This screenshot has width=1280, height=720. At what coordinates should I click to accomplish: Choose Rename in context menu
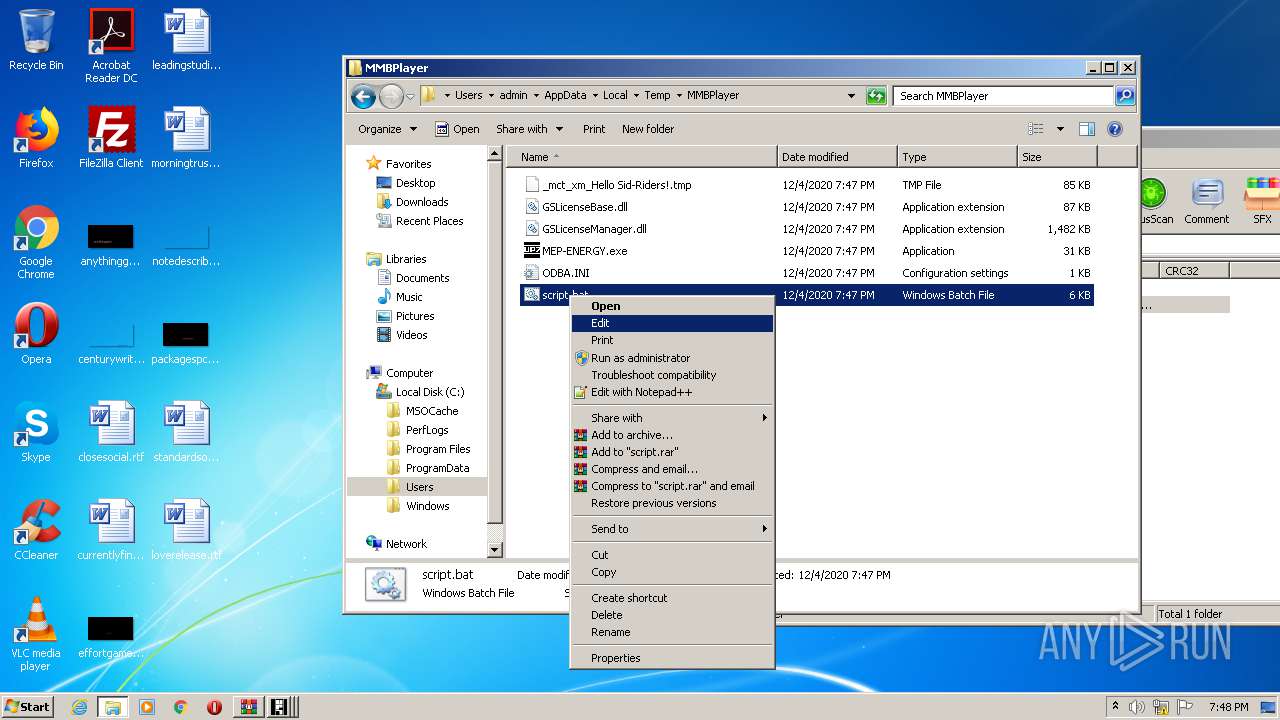tap(672, 632)
